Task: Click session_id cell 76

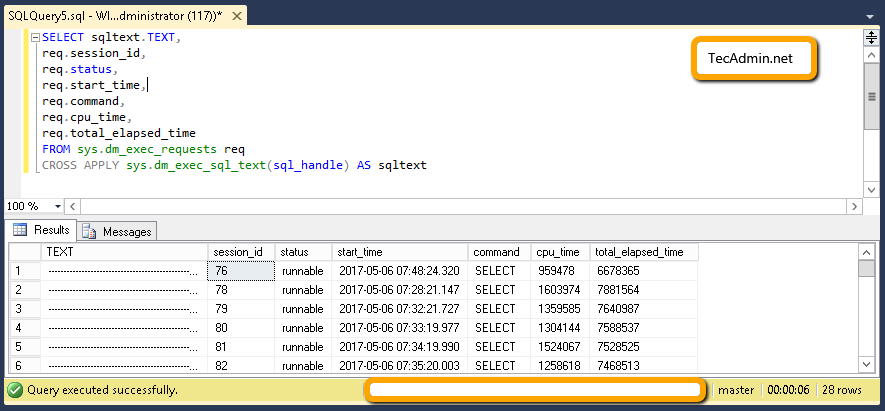Action: (x=241, y=271)
